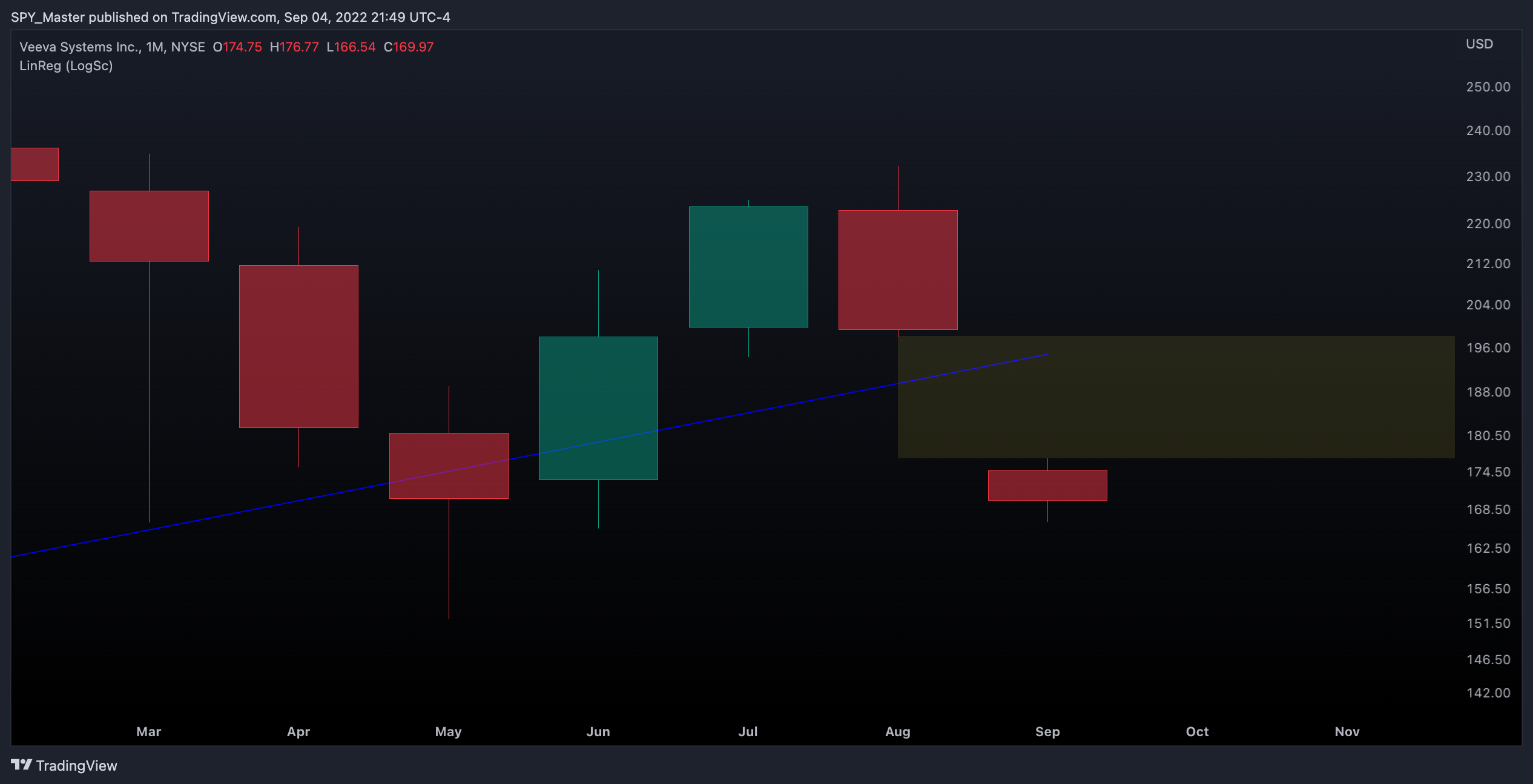Image resolution: width=1533 pixels, height=784 pixels.
Task: Click the 142.00 price axis label
Action: pyautogui.click(x=1488, y=693)
